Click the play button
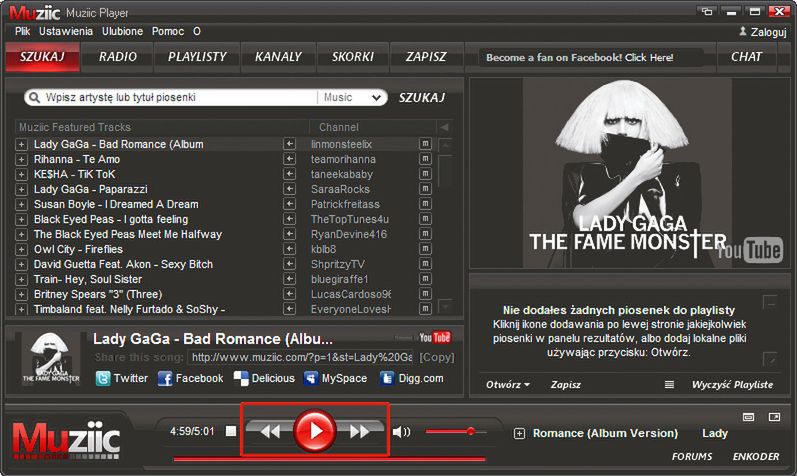 click(315, 431)
